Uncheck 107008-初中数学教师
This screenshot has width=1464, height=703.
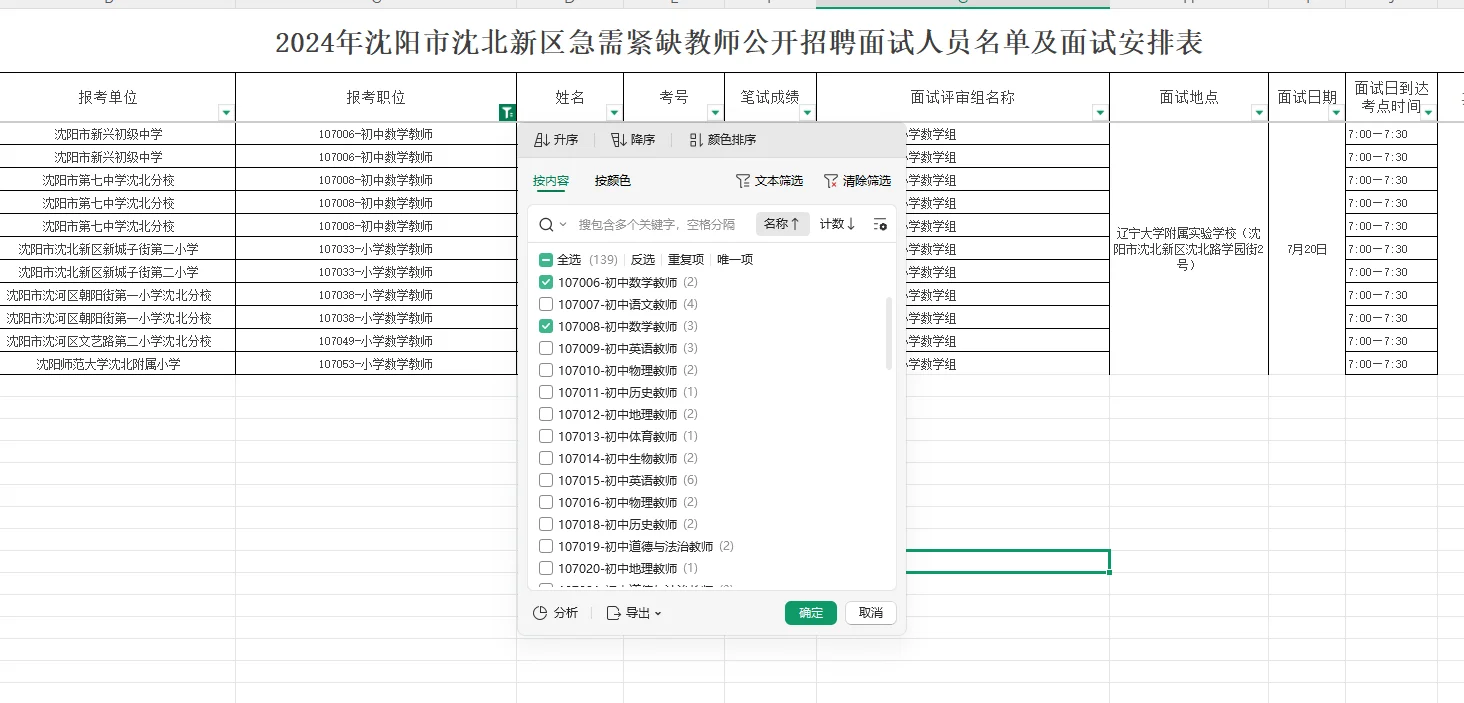546,326
